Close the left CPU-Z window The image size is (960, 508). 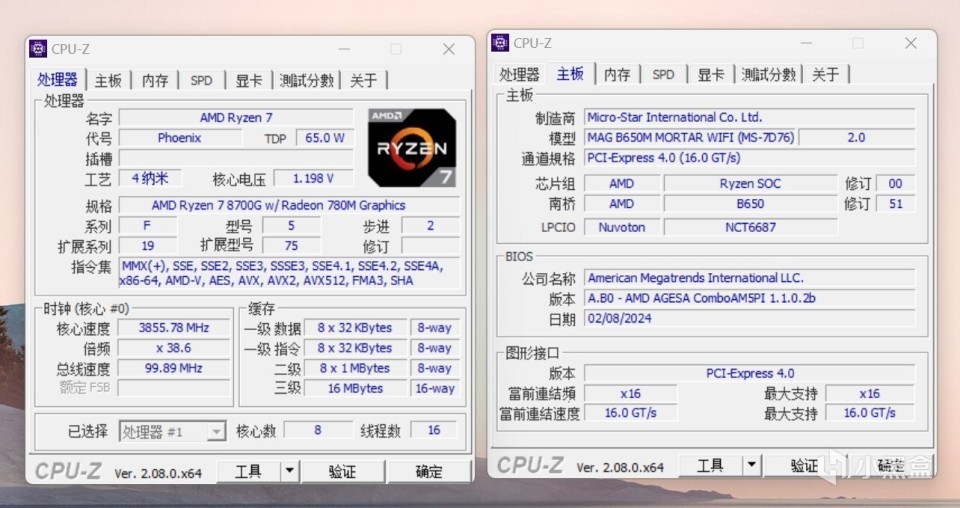449,49
